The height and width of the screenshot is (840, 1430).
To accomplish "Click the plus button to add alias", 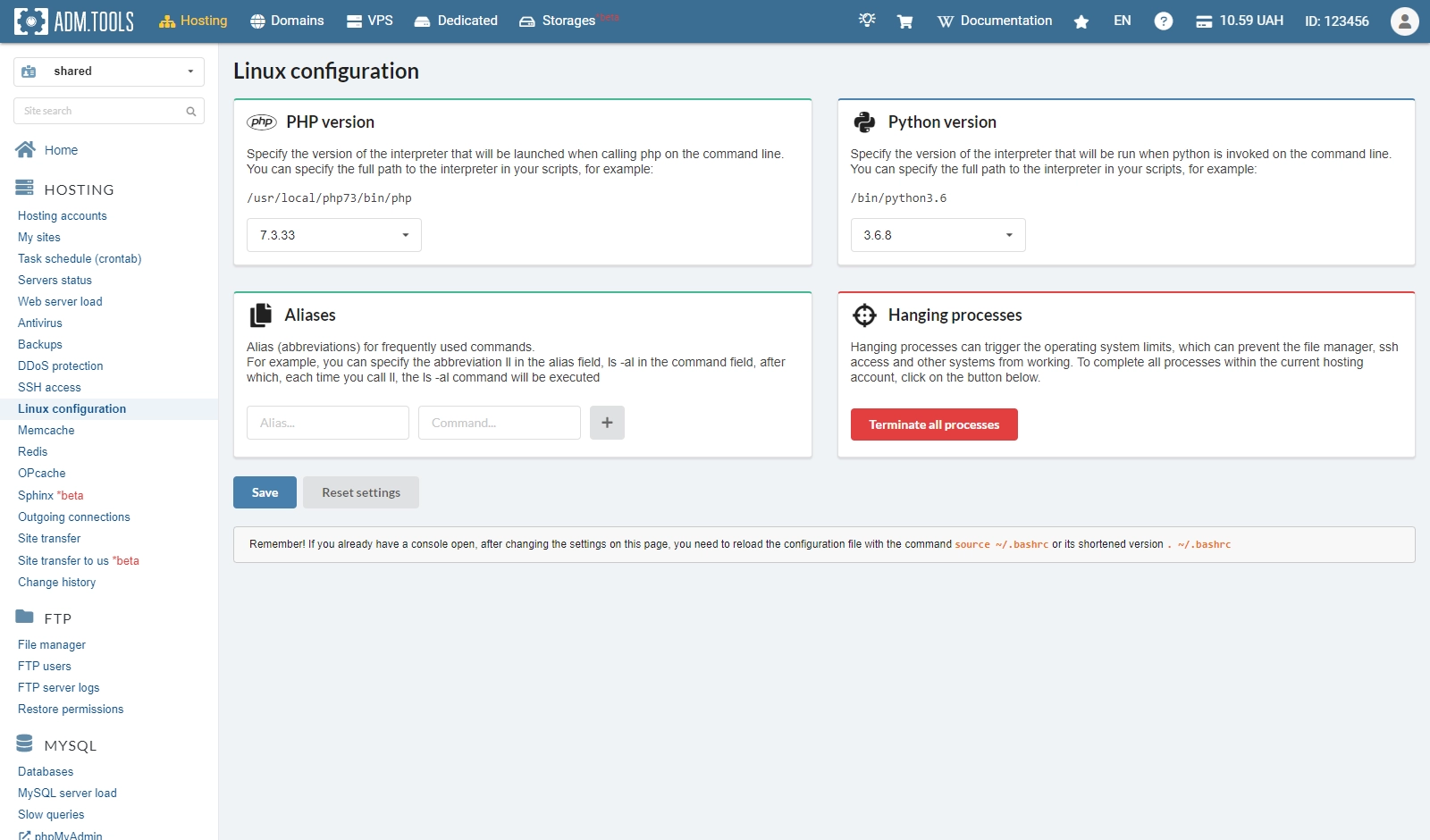I will [x=607, y=423].
